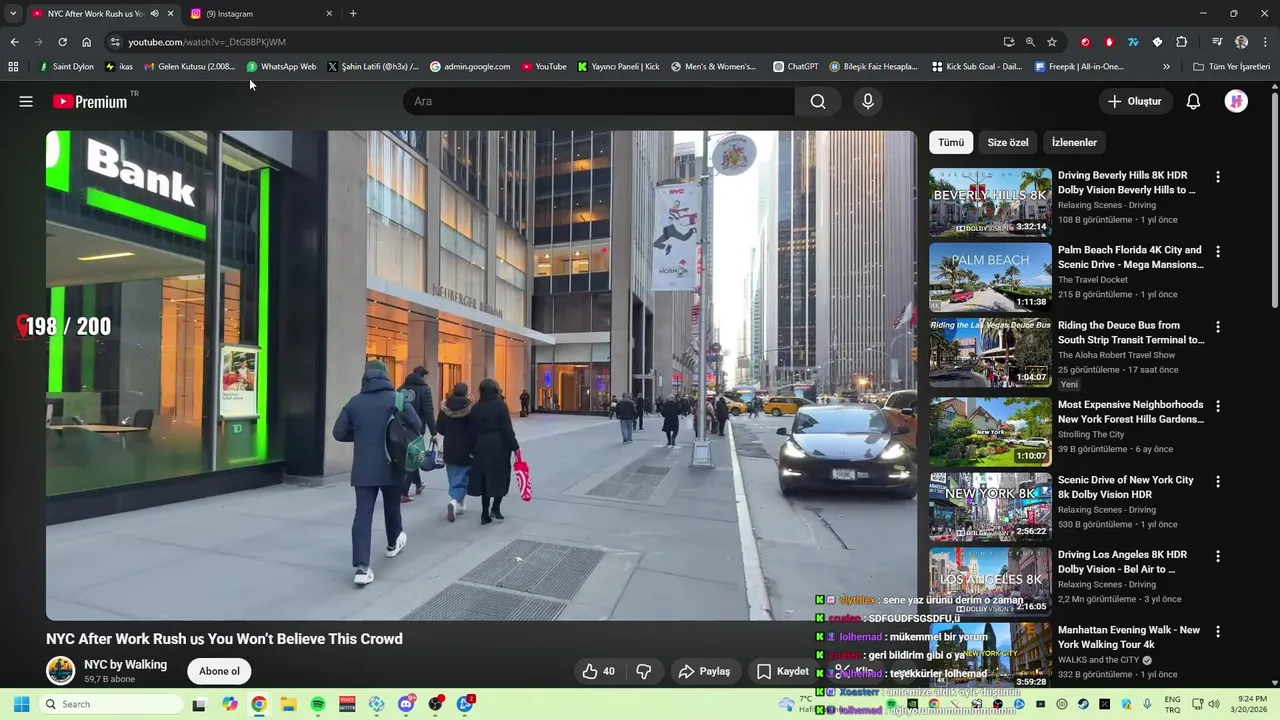The height and width of the screenshot is (720, 1280).
Task: Switch to the Instagram browser tab
Action: [262, 14]
